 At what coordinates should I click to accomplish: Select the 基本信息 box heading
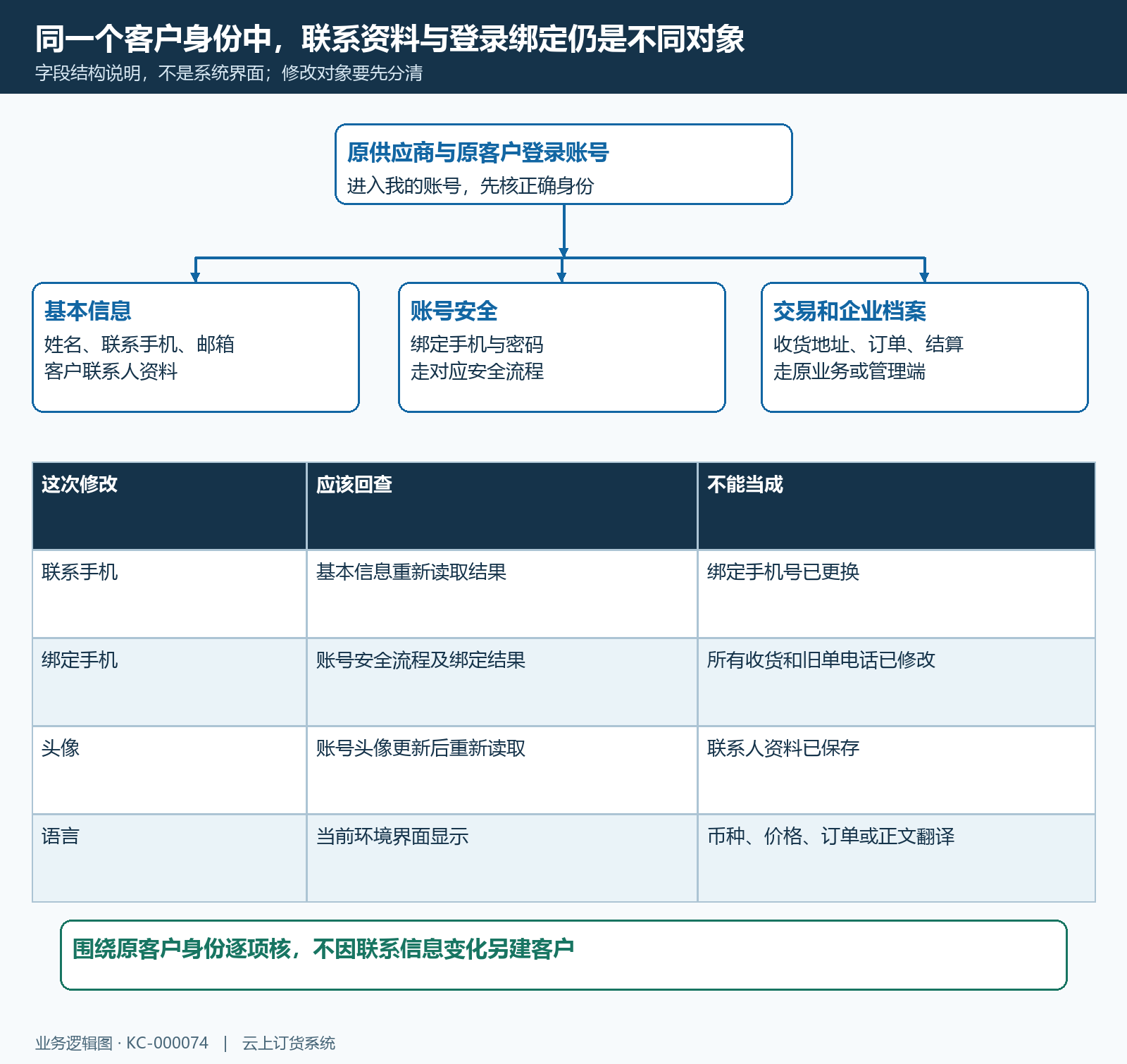coord(88,311)
